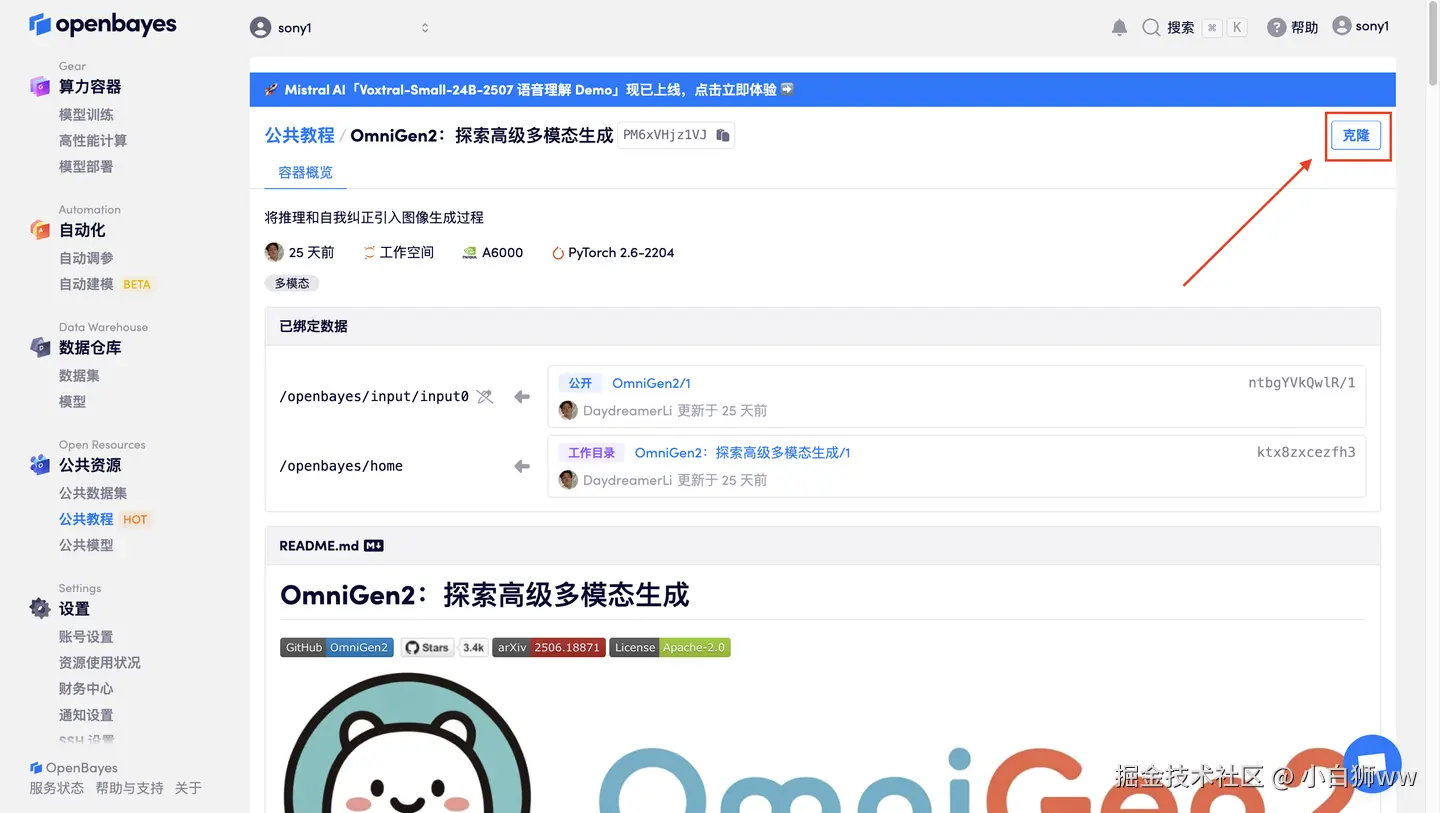Viewport: 1440px width, 813px height.
Task: Click 关于 in the footer
Action: [188, 788]
